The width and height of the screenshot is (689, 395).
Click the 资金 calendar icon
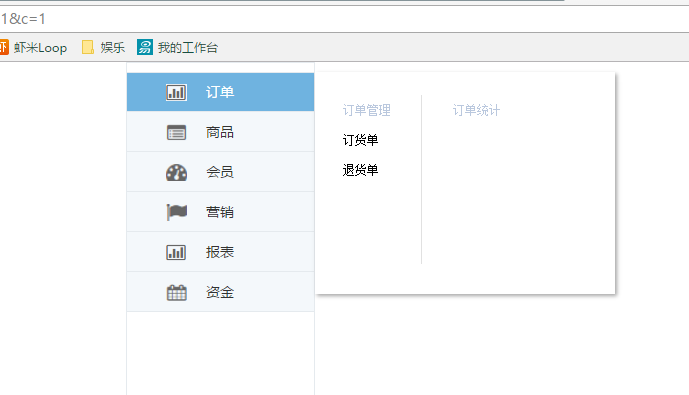[x=177, y=292]
